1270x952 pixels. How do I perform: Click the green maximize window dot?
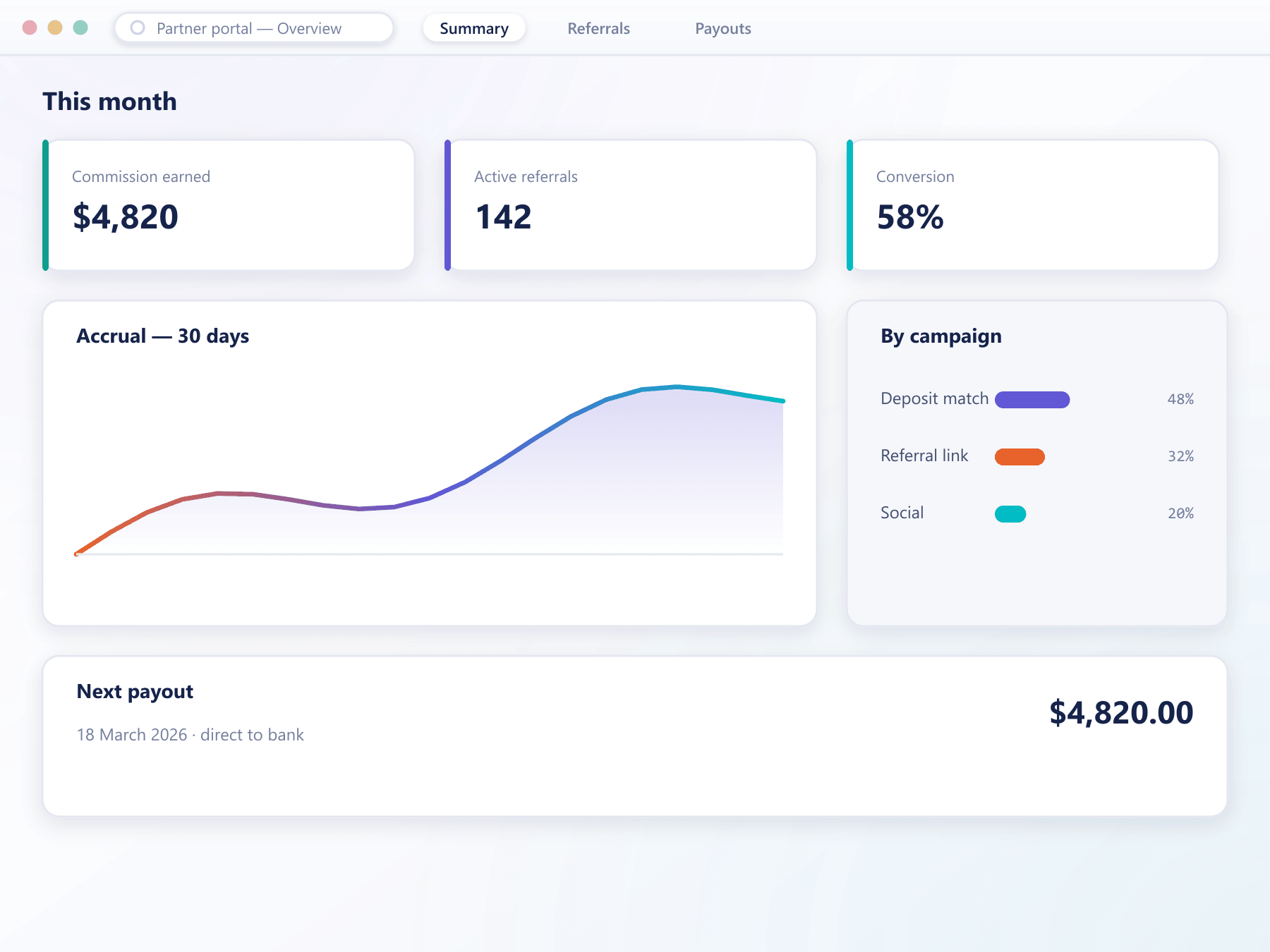[80, 28]
